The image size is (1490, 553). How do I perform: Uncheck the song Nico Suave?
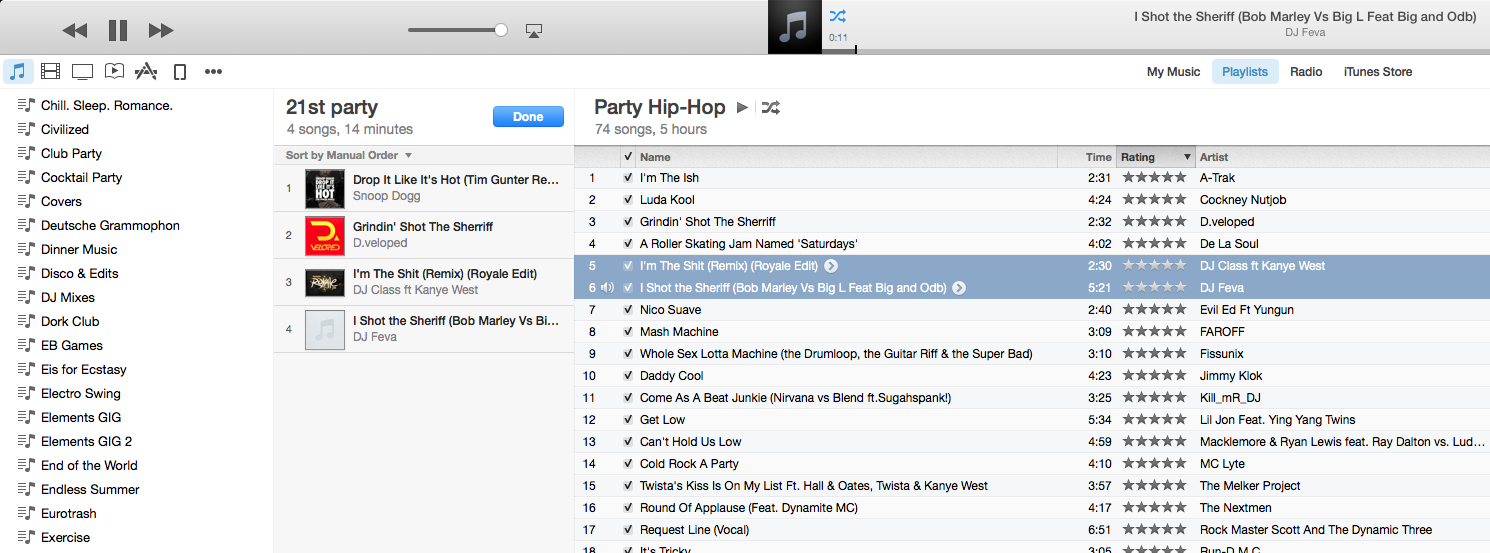click(628, 310)
